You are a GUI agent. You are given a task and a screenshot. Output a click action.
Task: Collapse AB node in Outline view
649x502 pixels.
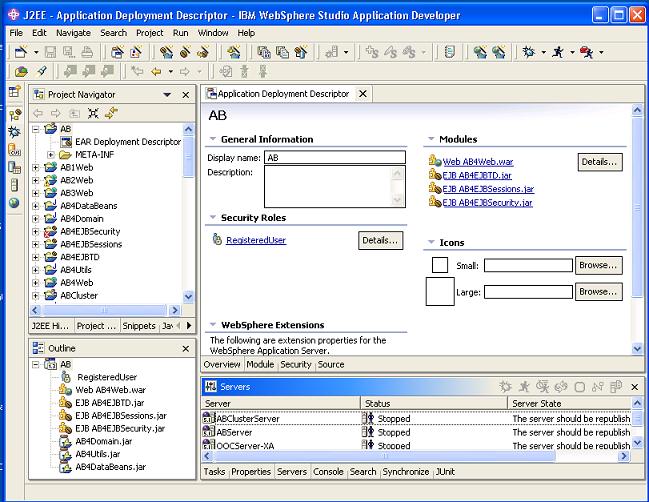(36, 364)
